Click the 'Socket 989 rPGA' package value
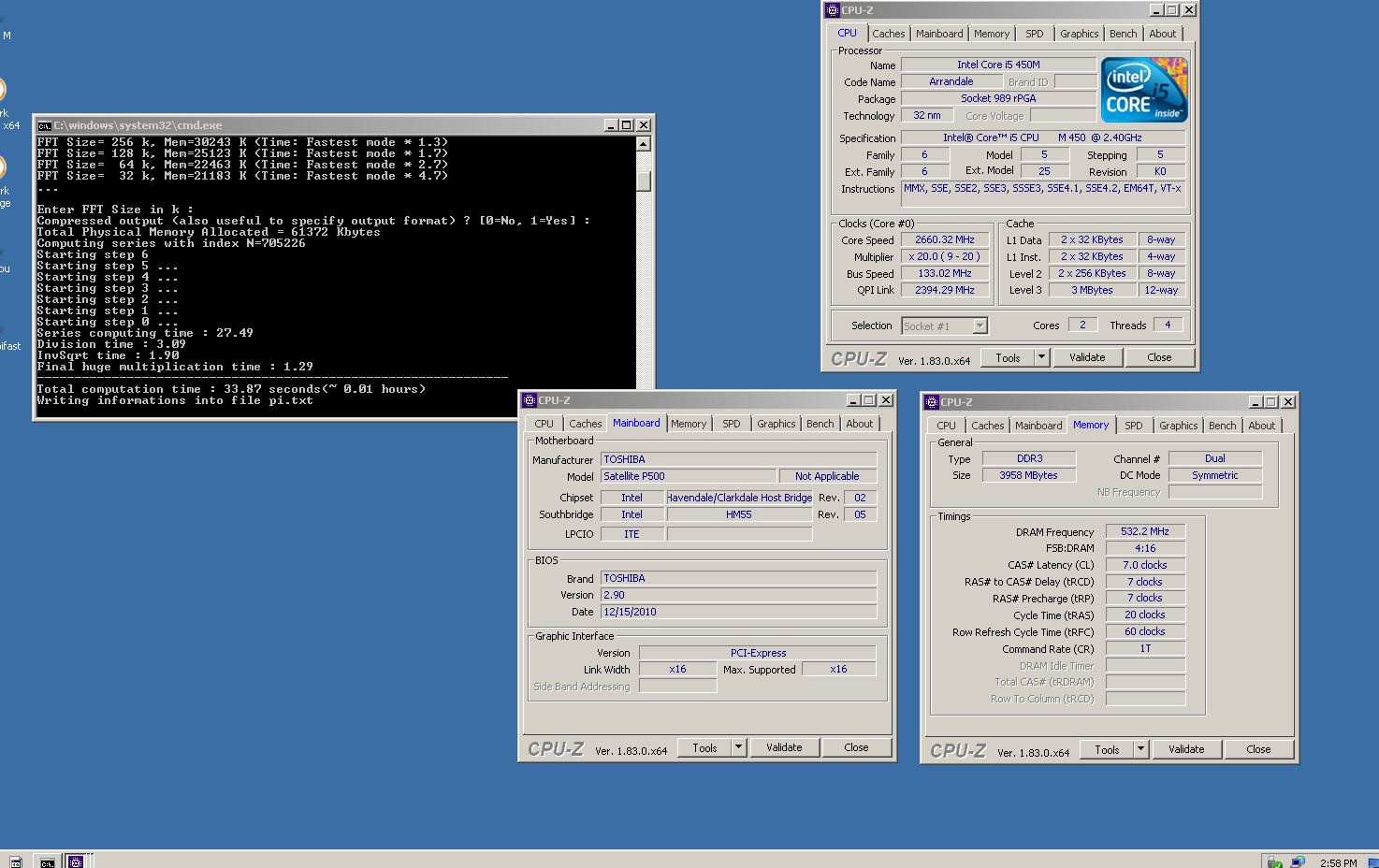 point(998,98)
